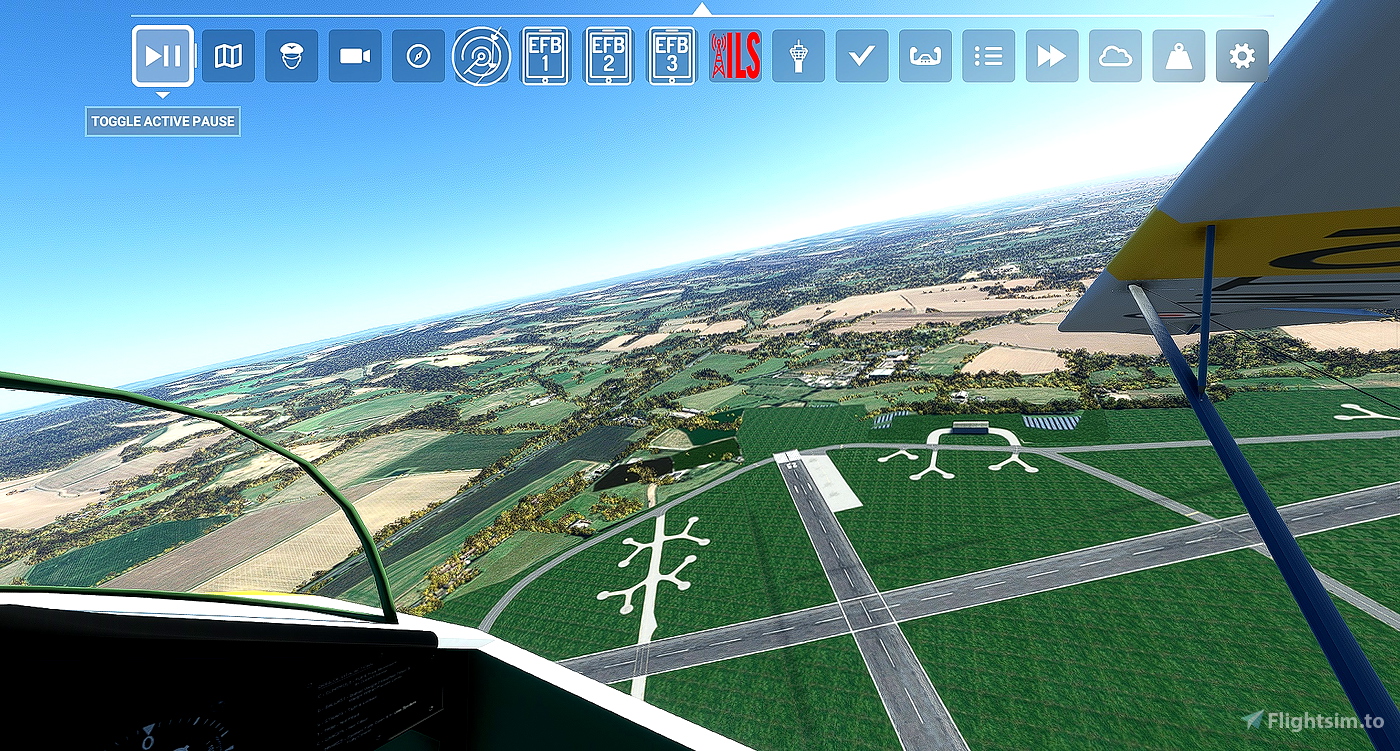Open the EFB 2 tablet
This screenshot has height=751, width=1400.
pos(608,56)
